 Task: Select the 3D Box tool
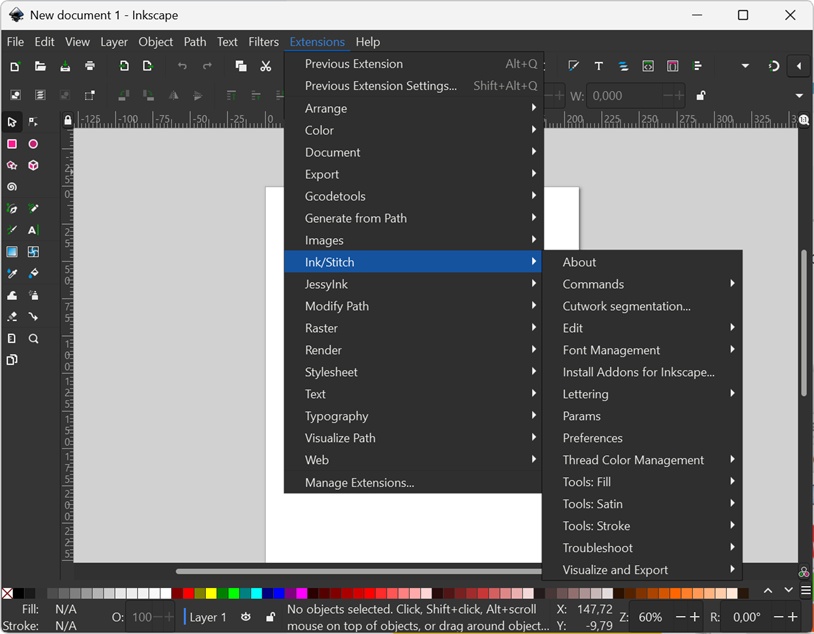tap(33, 165)
